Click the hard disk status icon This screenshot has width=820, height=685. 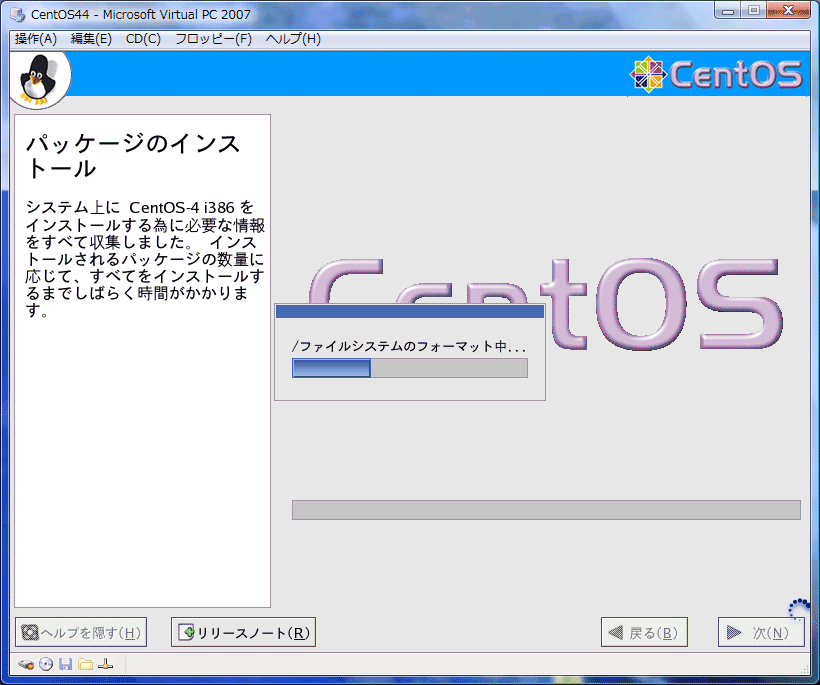click(26, 665)
